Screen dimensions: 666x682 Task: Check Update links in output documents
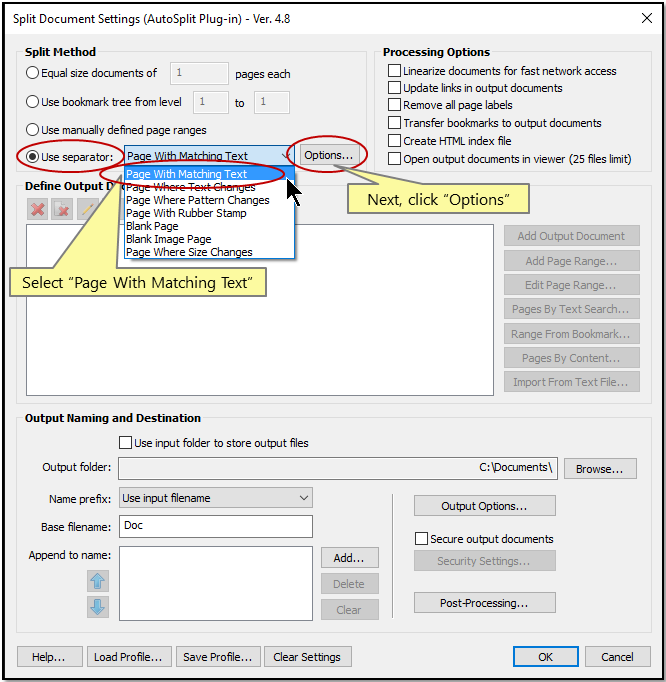(394, 87)
